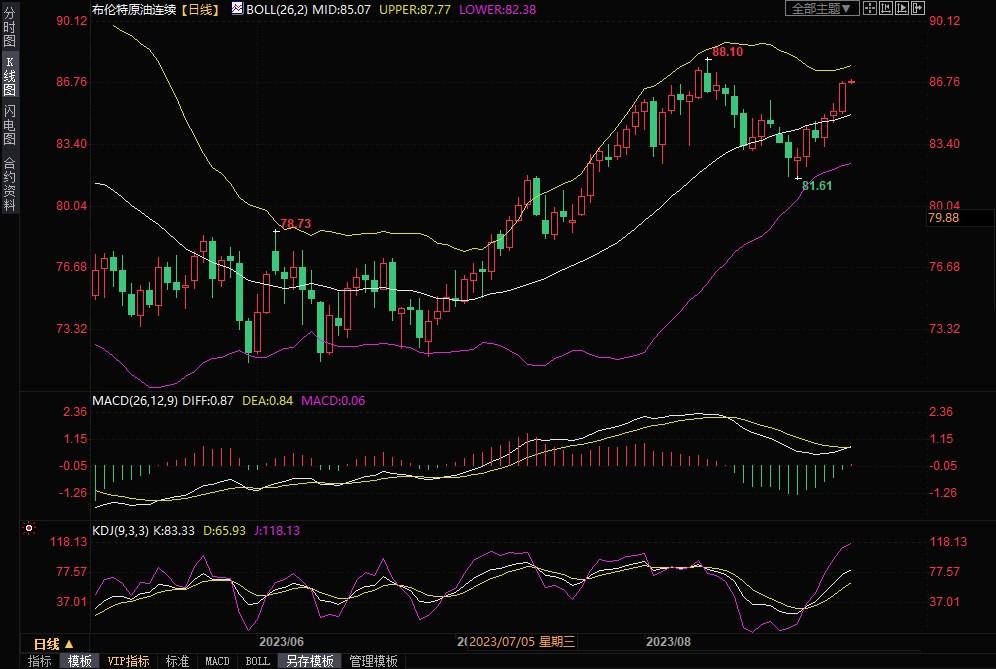Choose the 标准 template
This screenshot has width=996, height=669.
pyautogui.click(x=177, y=661)
